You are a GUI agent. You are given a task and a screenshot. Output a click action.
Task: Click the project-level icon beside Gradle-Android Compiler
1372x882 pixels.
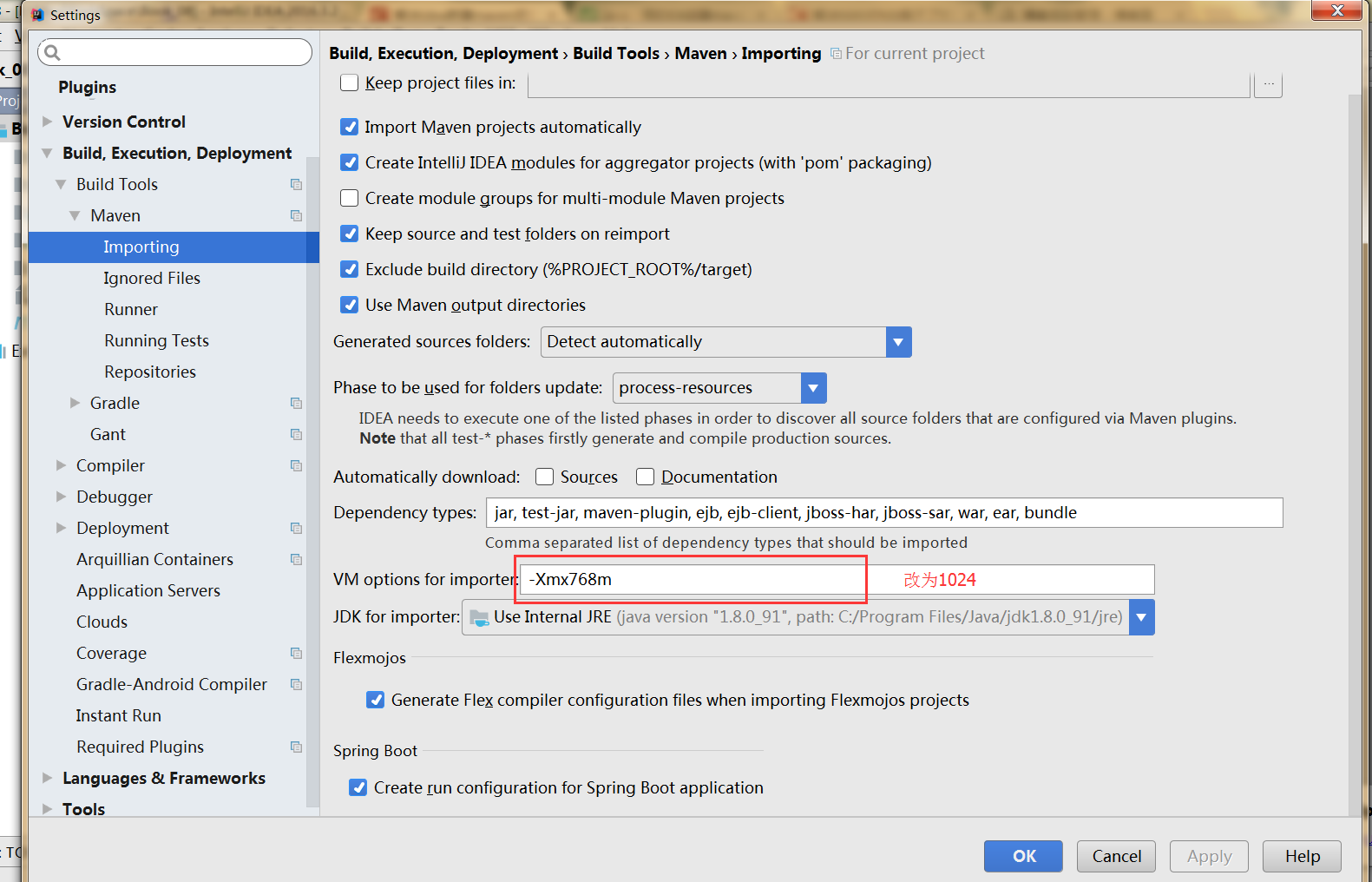296,684
